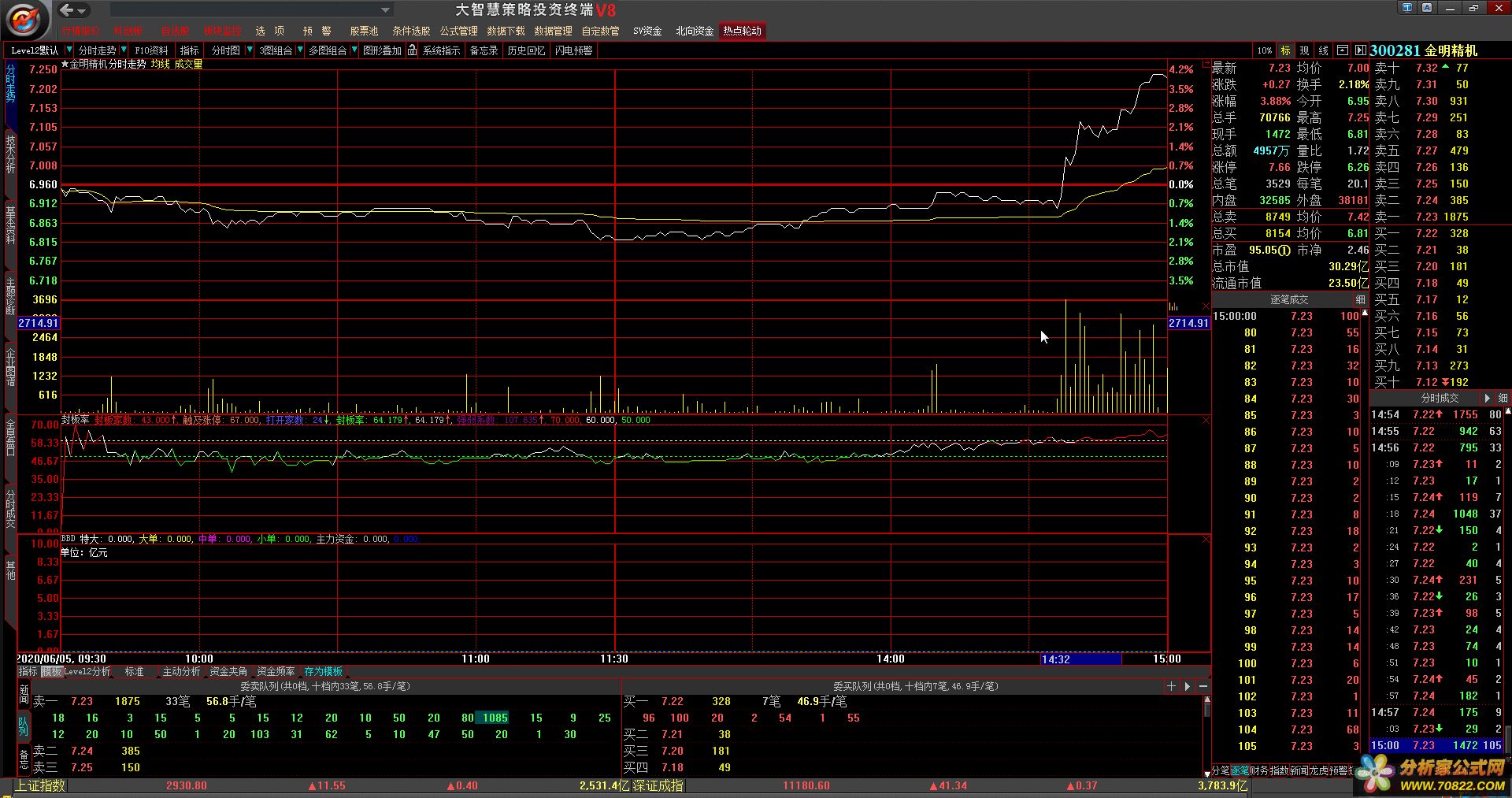This screenshot has height=798, width=1512.
Task: Select the 分时成交 left sidebar tab
Action: coord(10,509)
